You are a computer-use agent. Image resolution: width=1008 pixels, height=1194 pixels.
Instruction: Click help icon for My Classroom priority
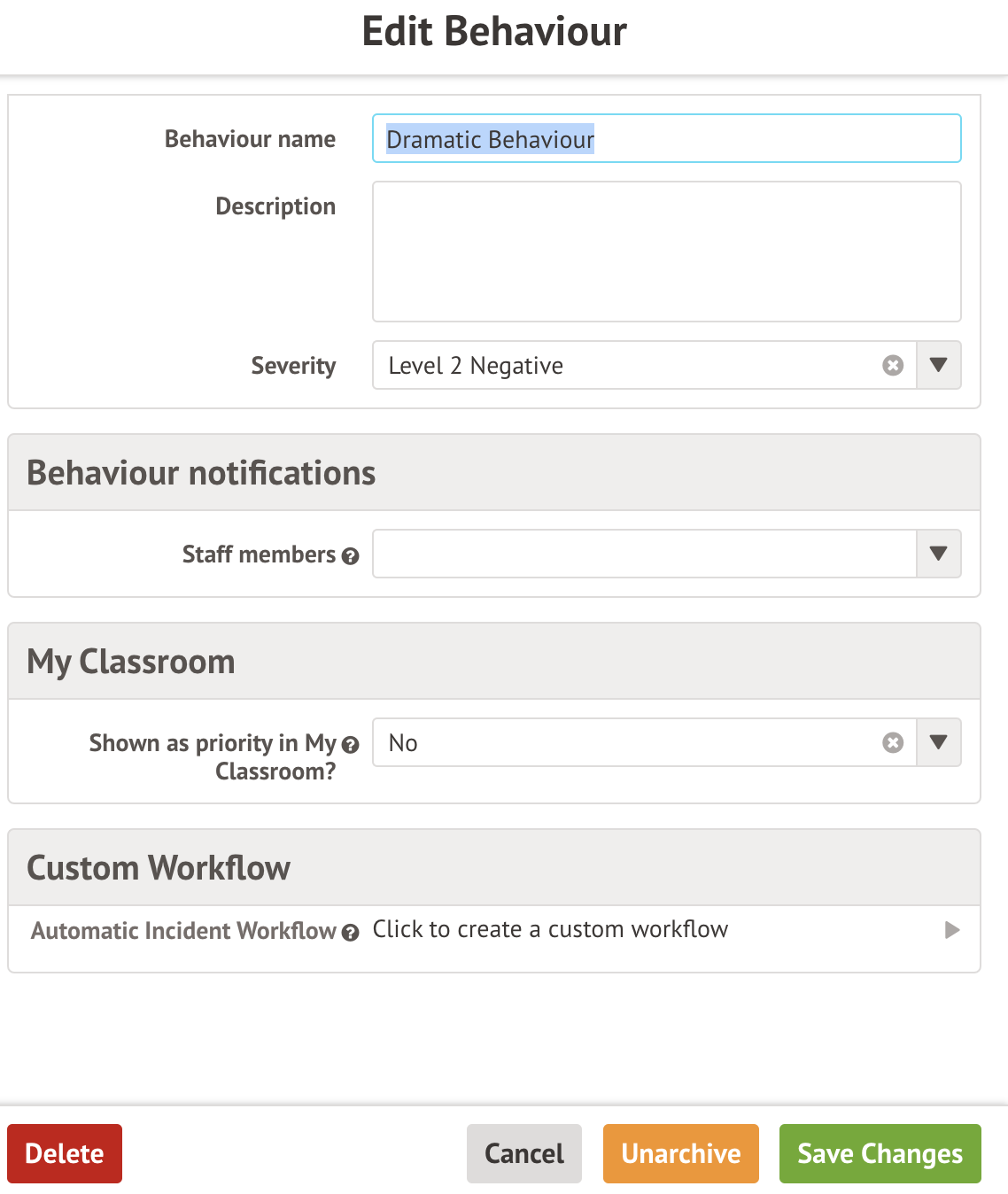(x=351, y=745)
